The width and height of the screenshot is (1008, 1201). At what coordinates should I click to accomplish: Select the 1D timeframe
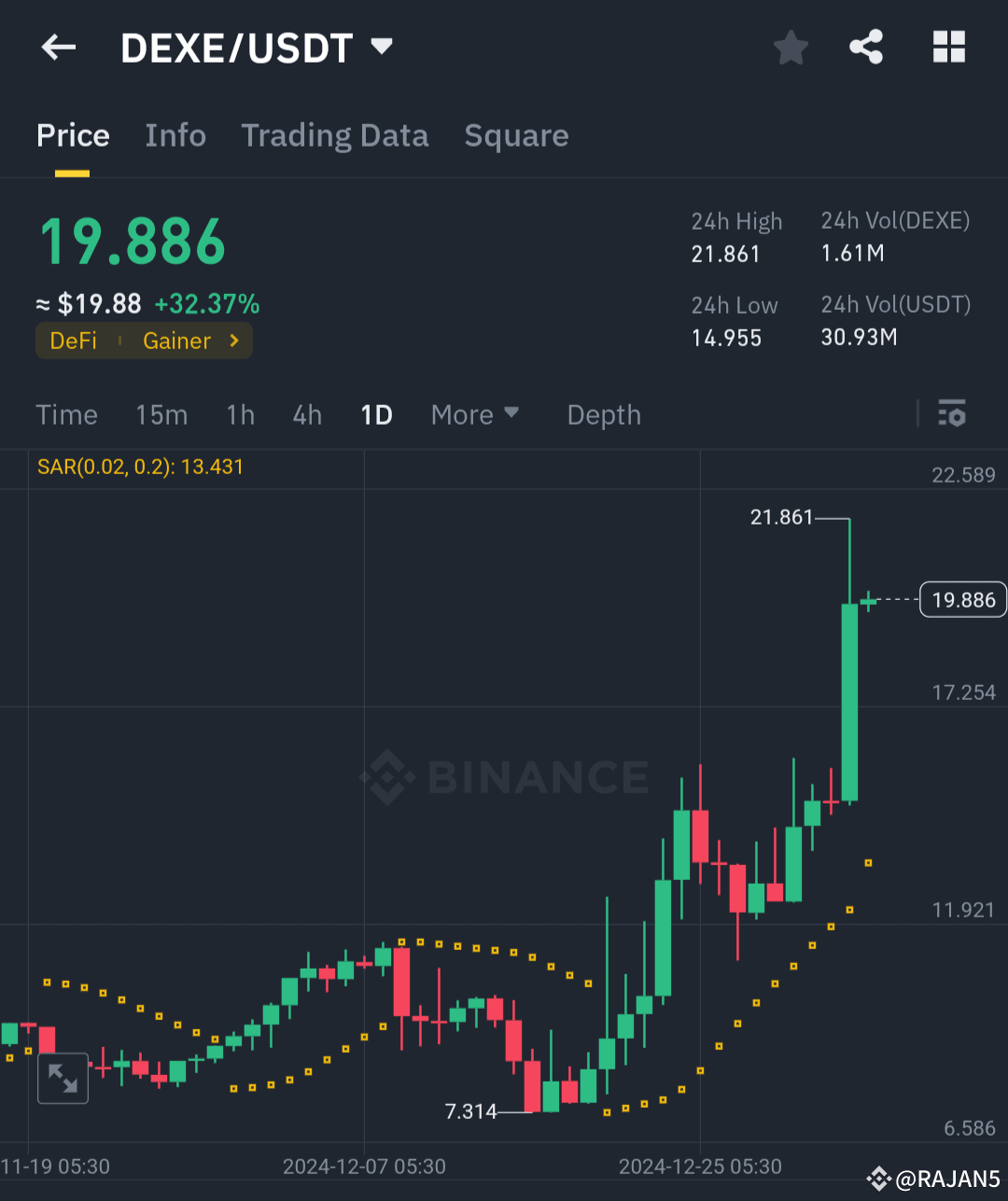point(376,414)
